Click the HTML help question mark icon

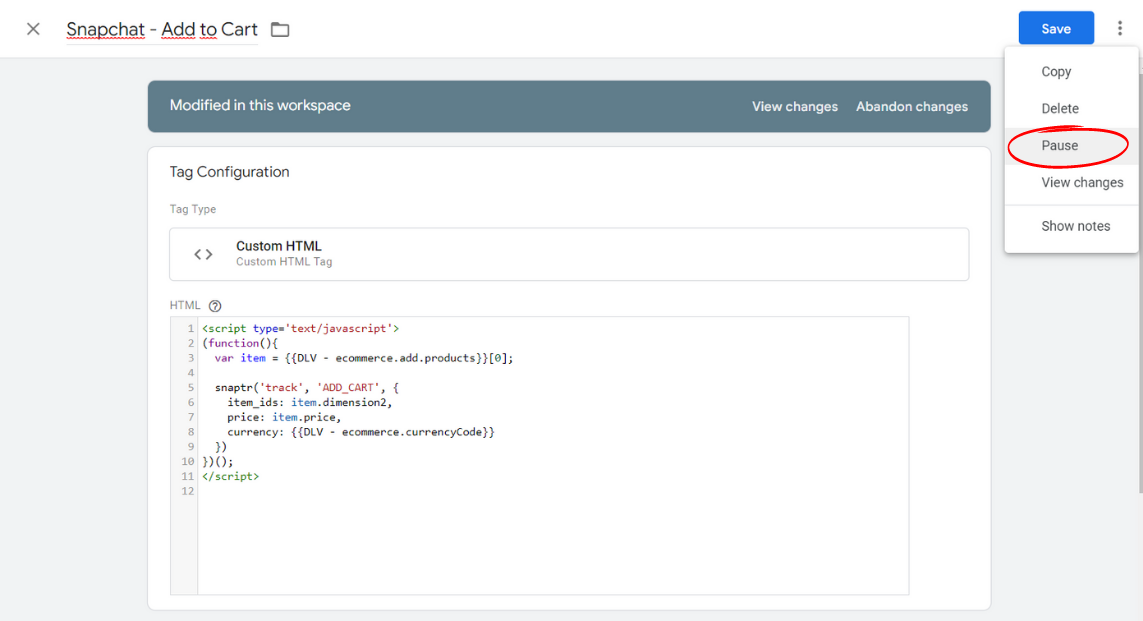[x=214, y=306]
